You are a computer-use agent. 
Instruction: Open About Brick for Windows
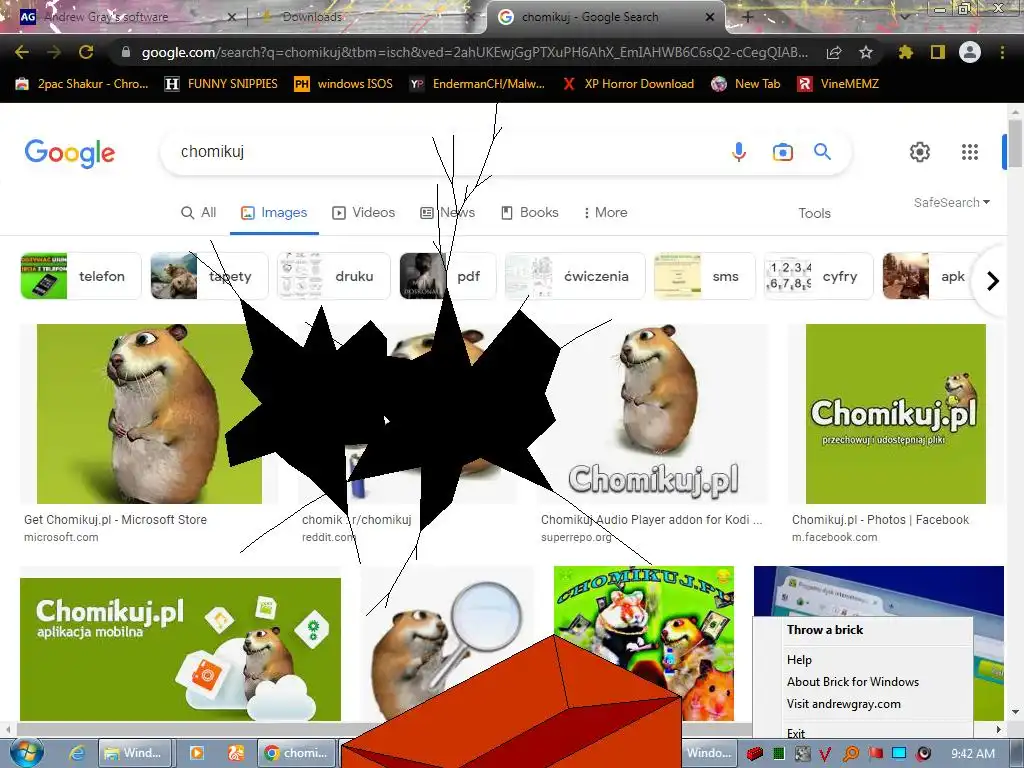852,682
